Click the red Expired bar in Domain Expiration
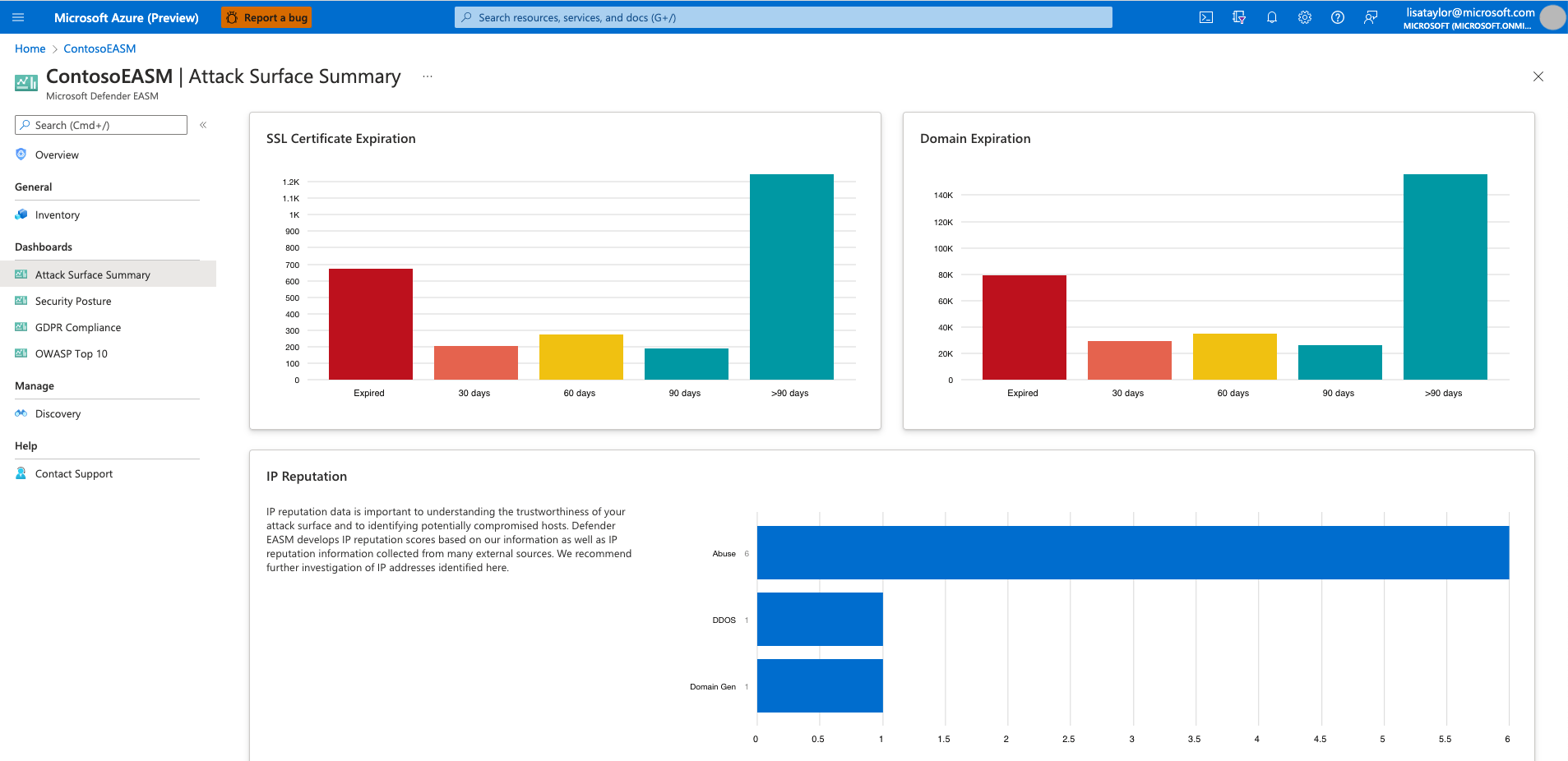 click(1025, 327)
